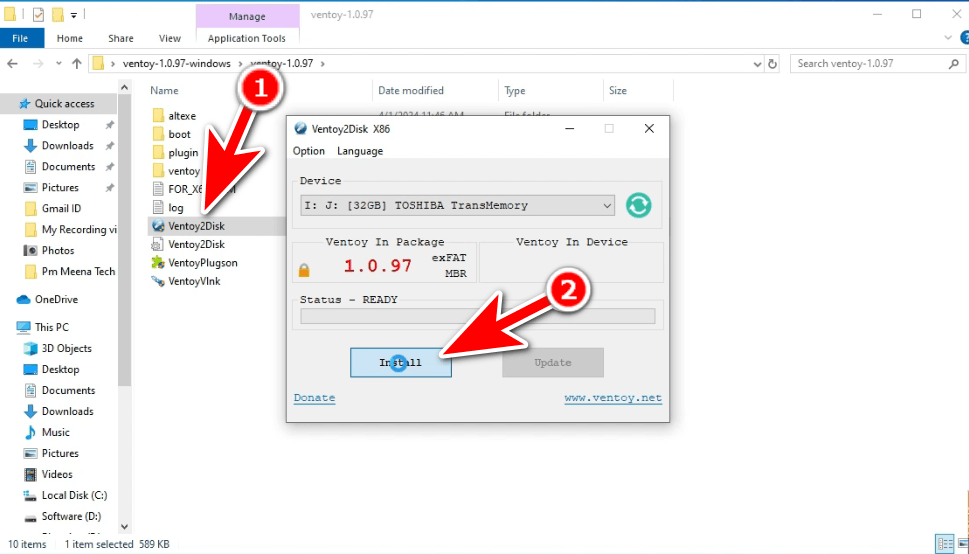Select This PC in navigation pane

click(51, 327)
